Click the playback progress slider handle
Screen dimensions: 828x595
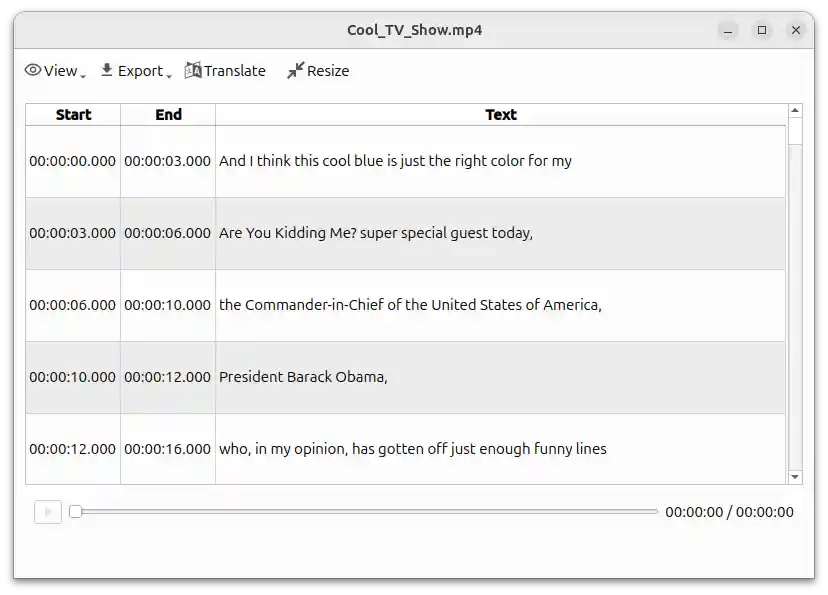coord(76,511)
